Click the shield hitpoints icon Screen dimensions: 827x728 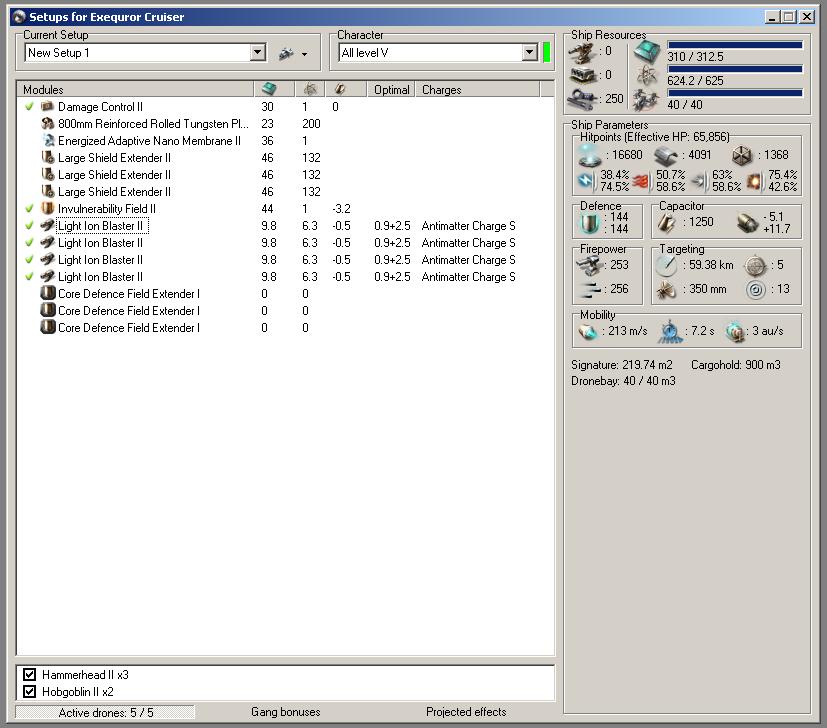[x=591, y=155]
